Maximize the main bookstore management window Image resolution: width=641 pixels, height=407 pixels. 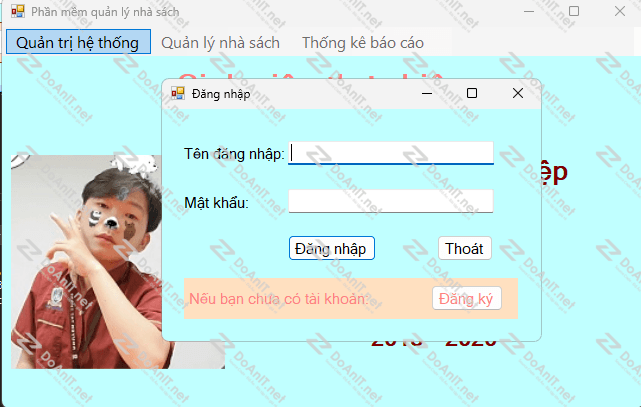[x=574, y=11]
